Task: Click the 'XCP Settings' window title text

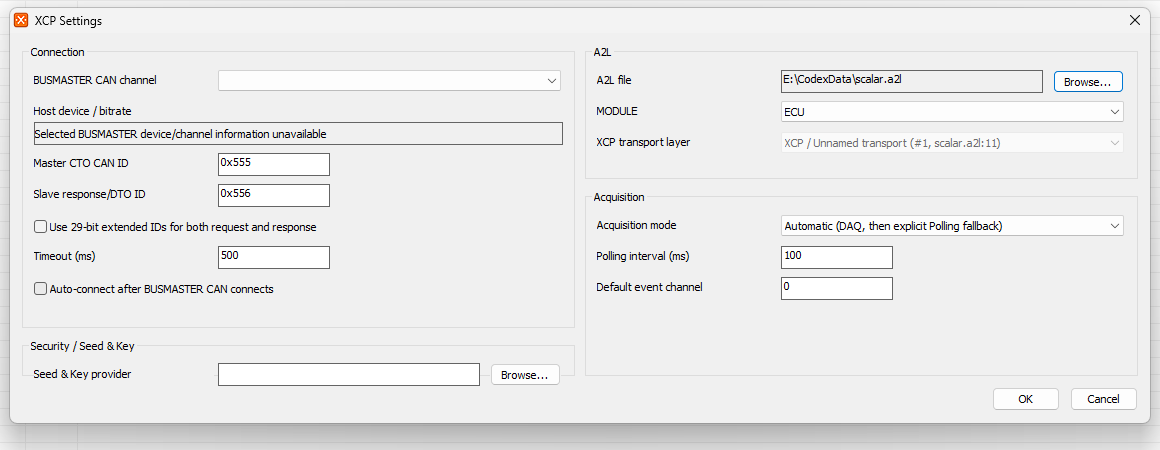Action: [68, 21]
